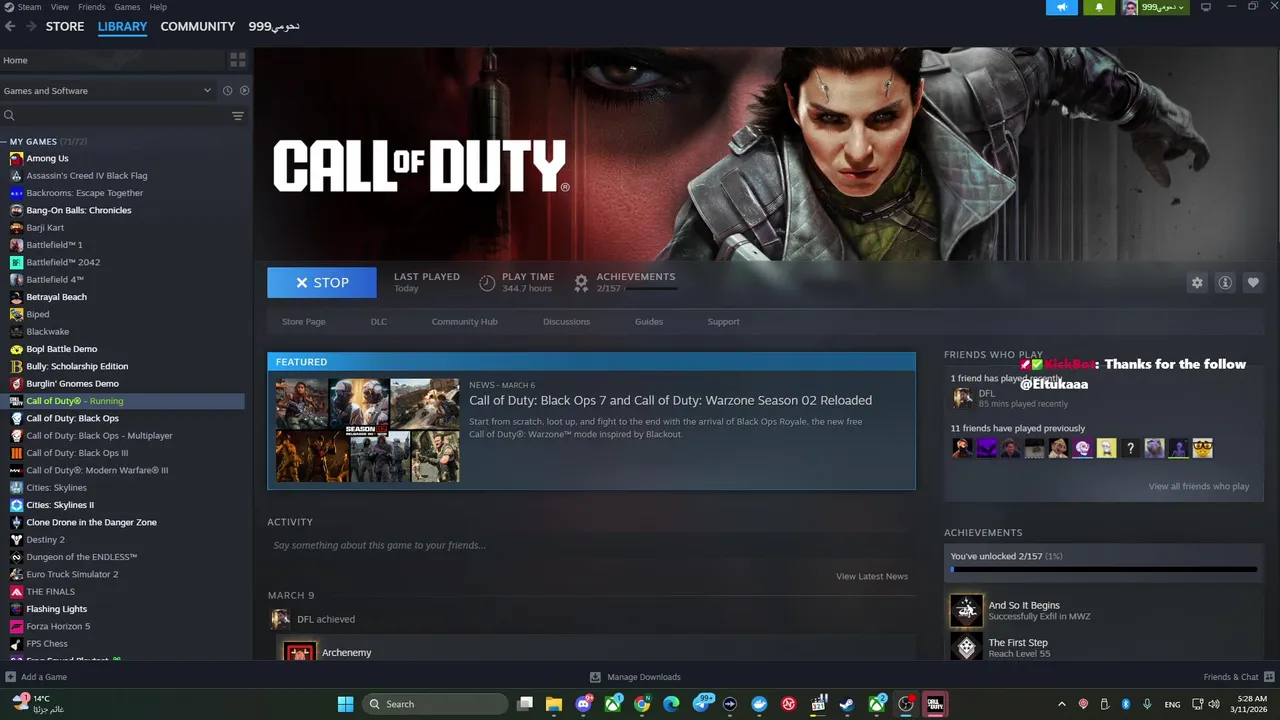The image size is (1280, 720).
Task: Open Microsoft Edge on the taskbar
Action: [671, 704]
